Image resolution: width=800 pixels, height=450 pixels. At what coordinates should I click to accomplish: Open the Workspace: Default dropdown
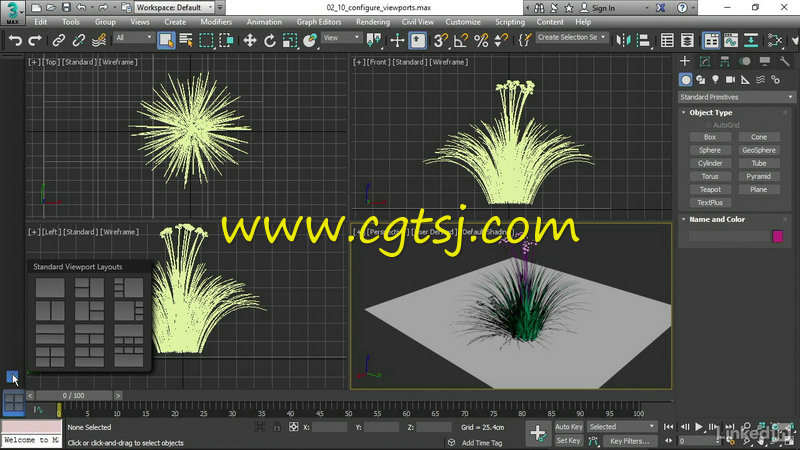[174, 8]
